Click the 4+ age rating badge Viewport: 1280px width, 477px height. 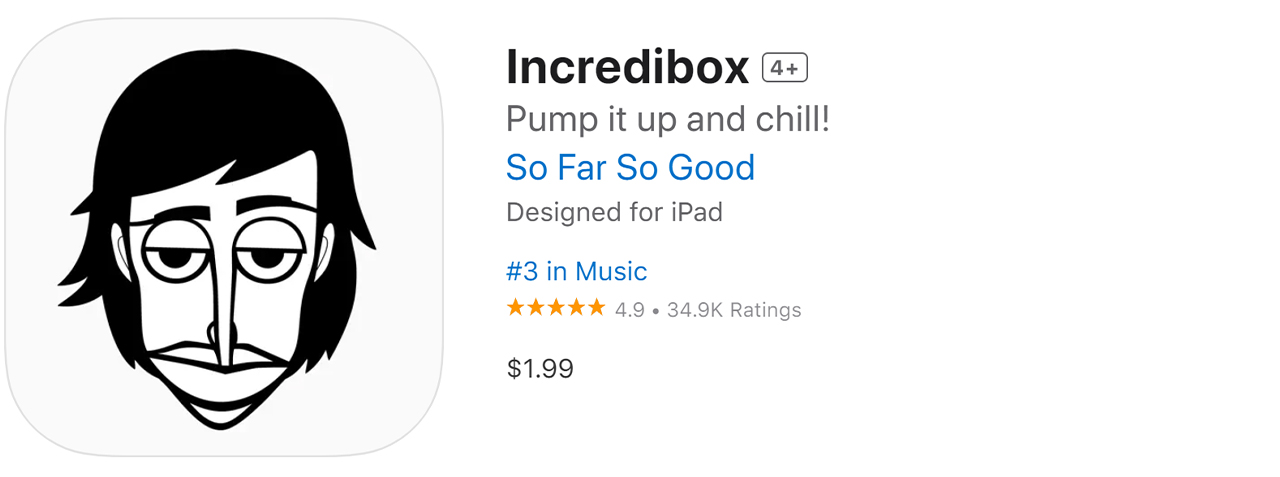pyautogui.click(x=785, y=68)
